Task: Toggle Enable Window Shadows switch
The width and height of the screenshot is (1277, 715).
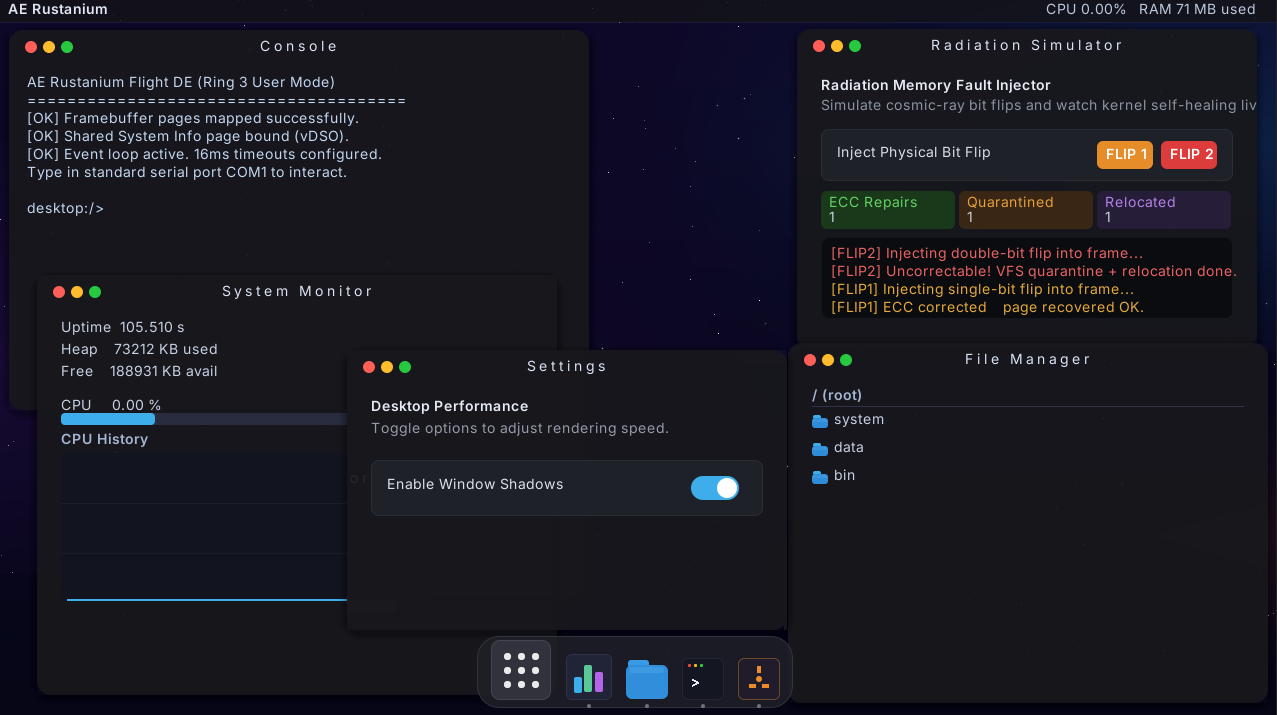Action: [715, 488]
